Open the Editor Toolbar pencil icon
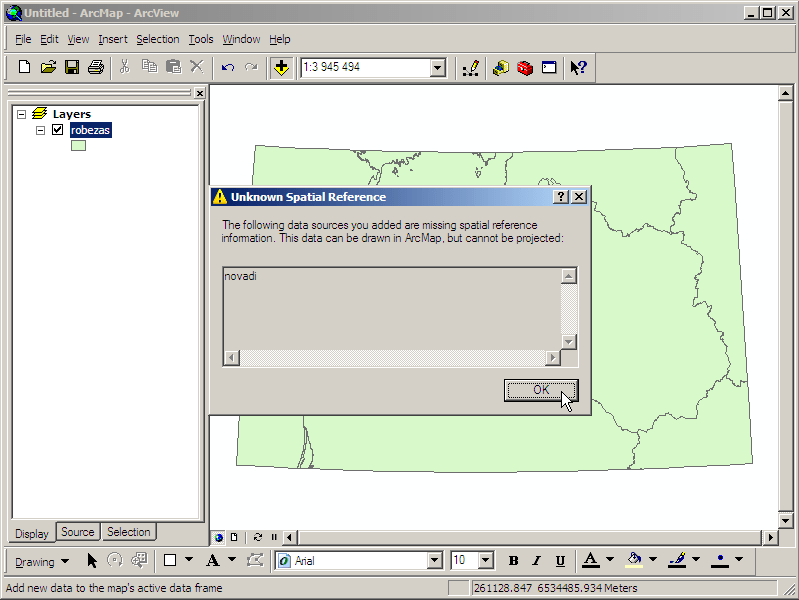 (x=471, y=68)
